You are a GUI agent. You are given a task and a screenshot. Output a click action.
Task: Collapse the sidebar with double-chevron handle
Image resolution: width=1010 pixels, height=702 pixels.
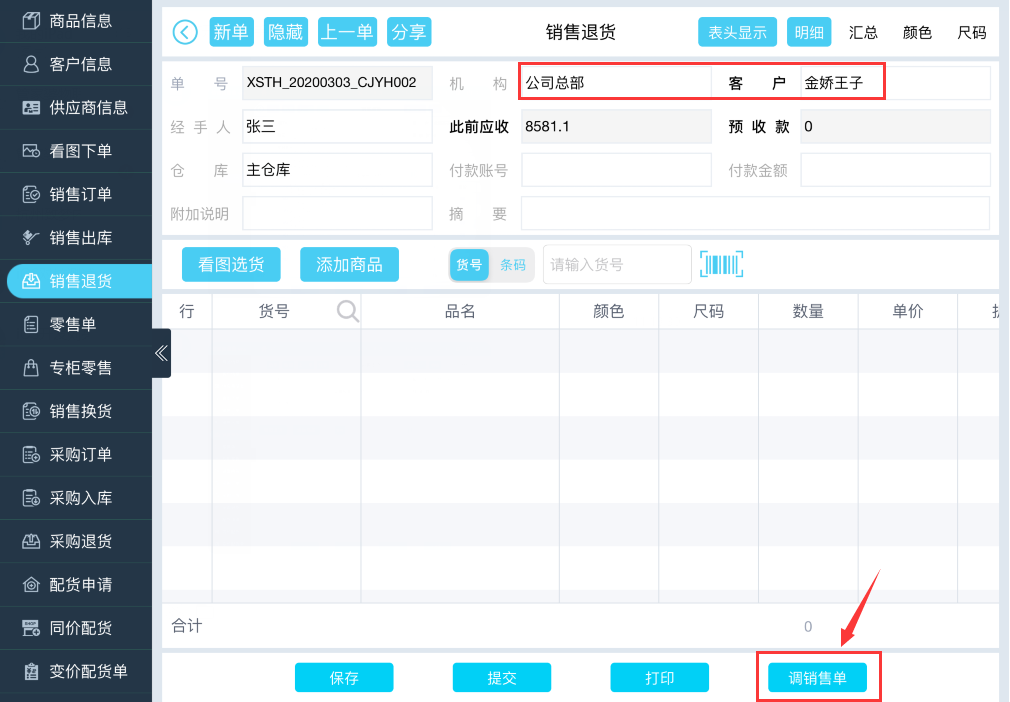[161, 353]
